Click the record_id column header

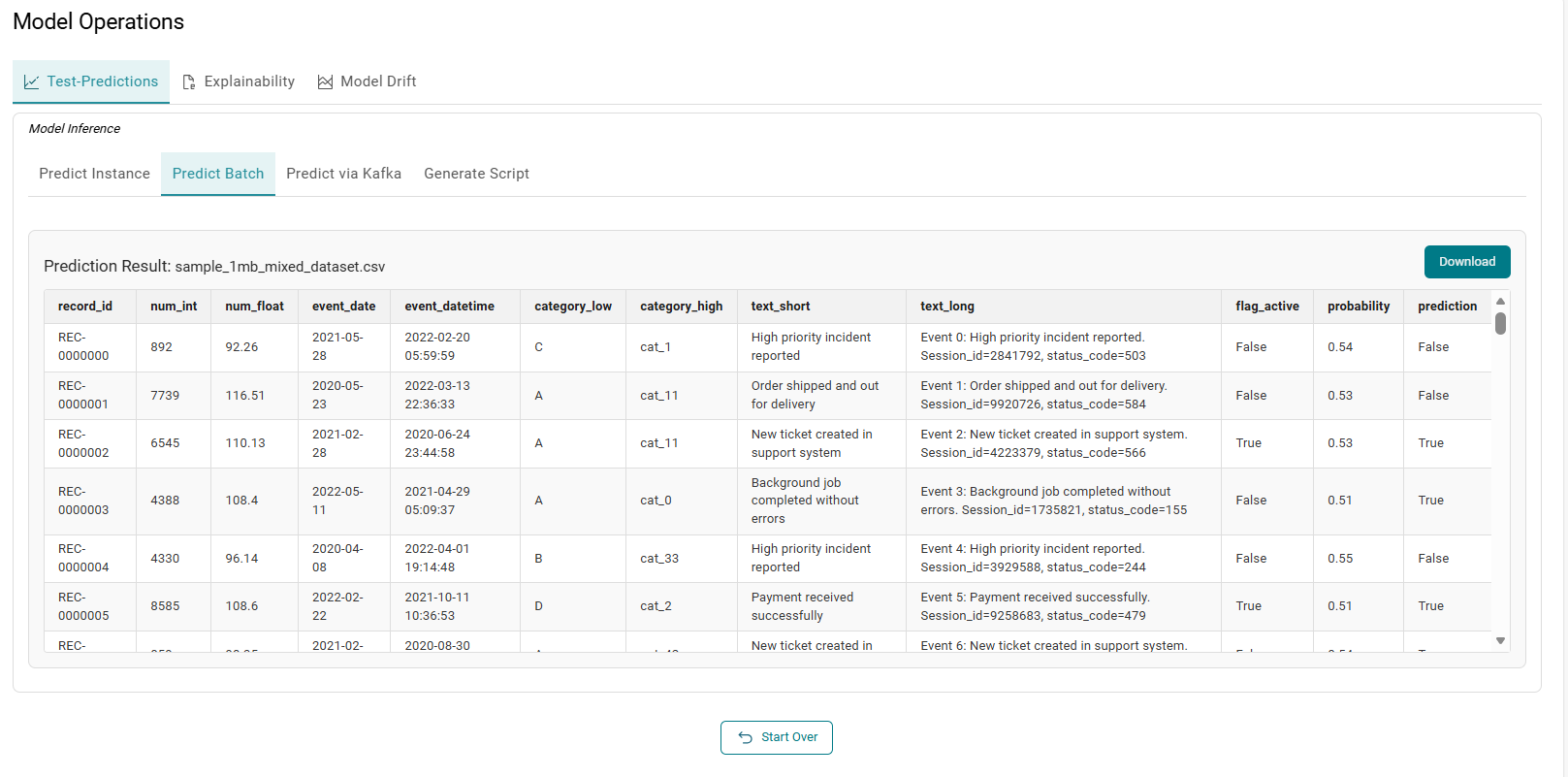(85, 307)
